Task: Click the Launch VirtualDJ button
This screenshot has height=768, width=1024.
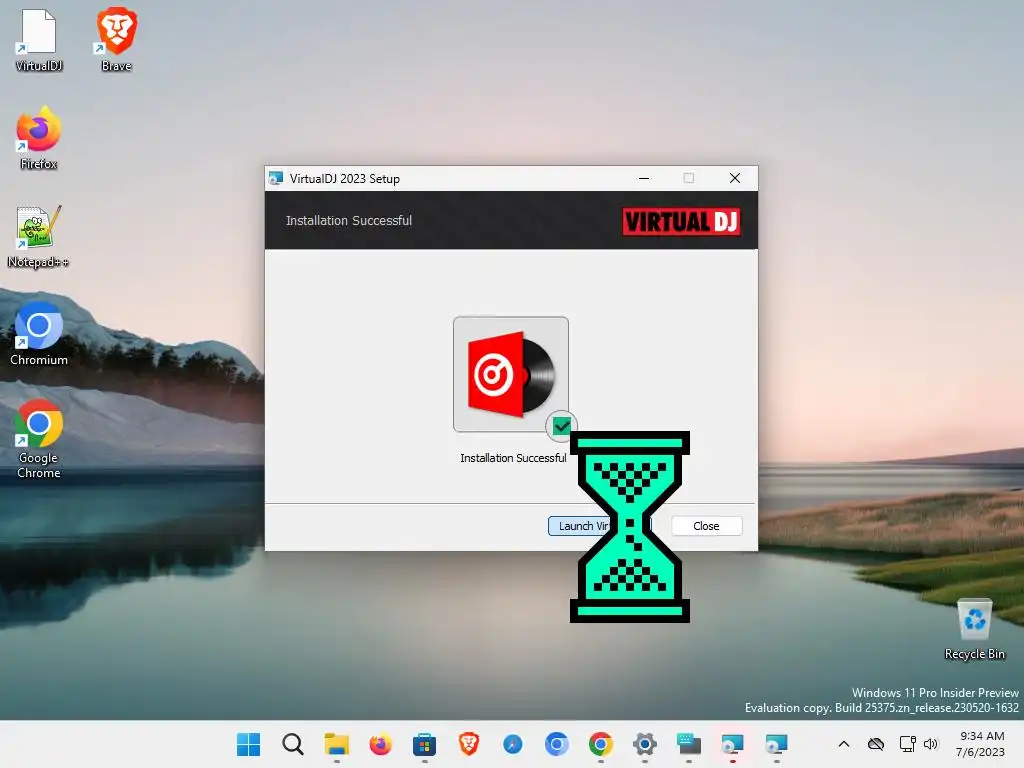Action: 600,526
